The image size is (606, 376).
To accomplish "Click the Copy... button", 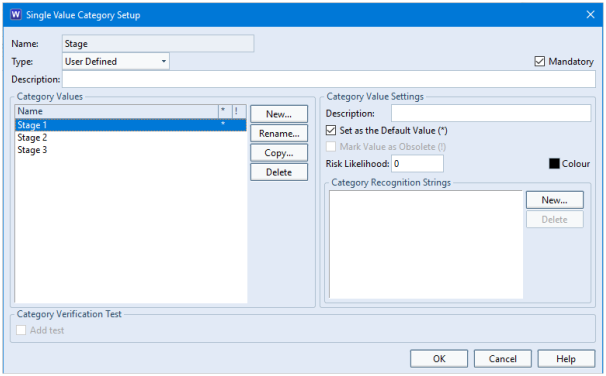I will (x=279, y=153).
